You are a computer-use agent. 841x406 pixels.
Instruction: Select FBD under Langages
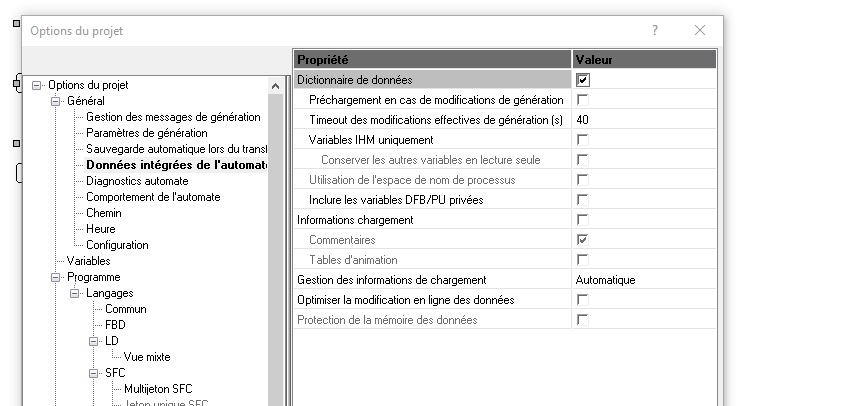tap(115, 325)
